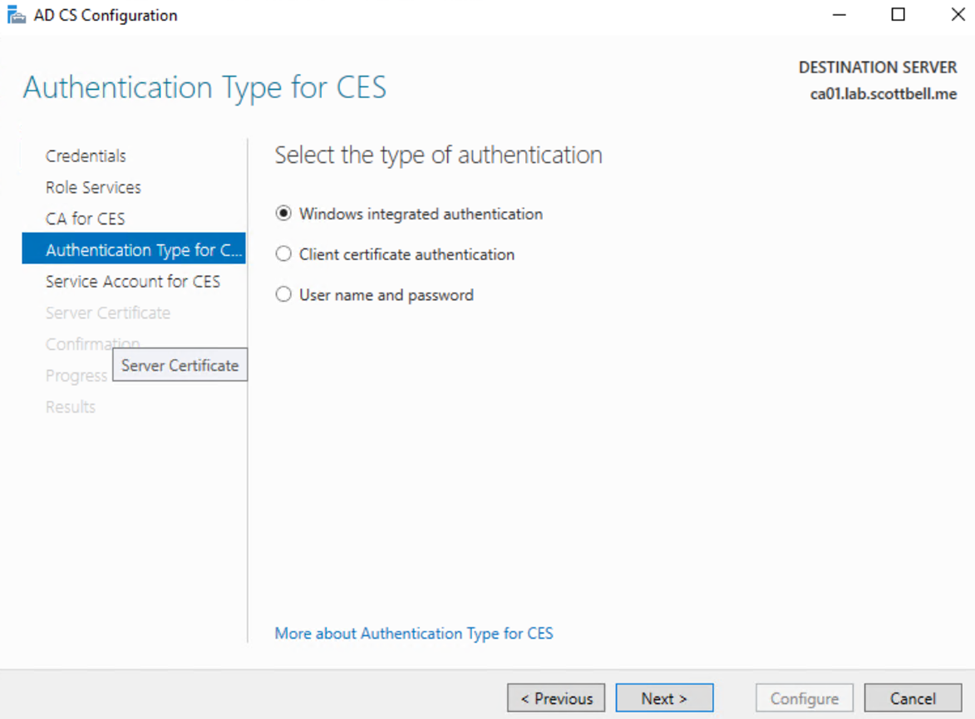Maximize the AD CS Configuration window
Viewport: 975px width, 719px height.
[x=898, y=15]
